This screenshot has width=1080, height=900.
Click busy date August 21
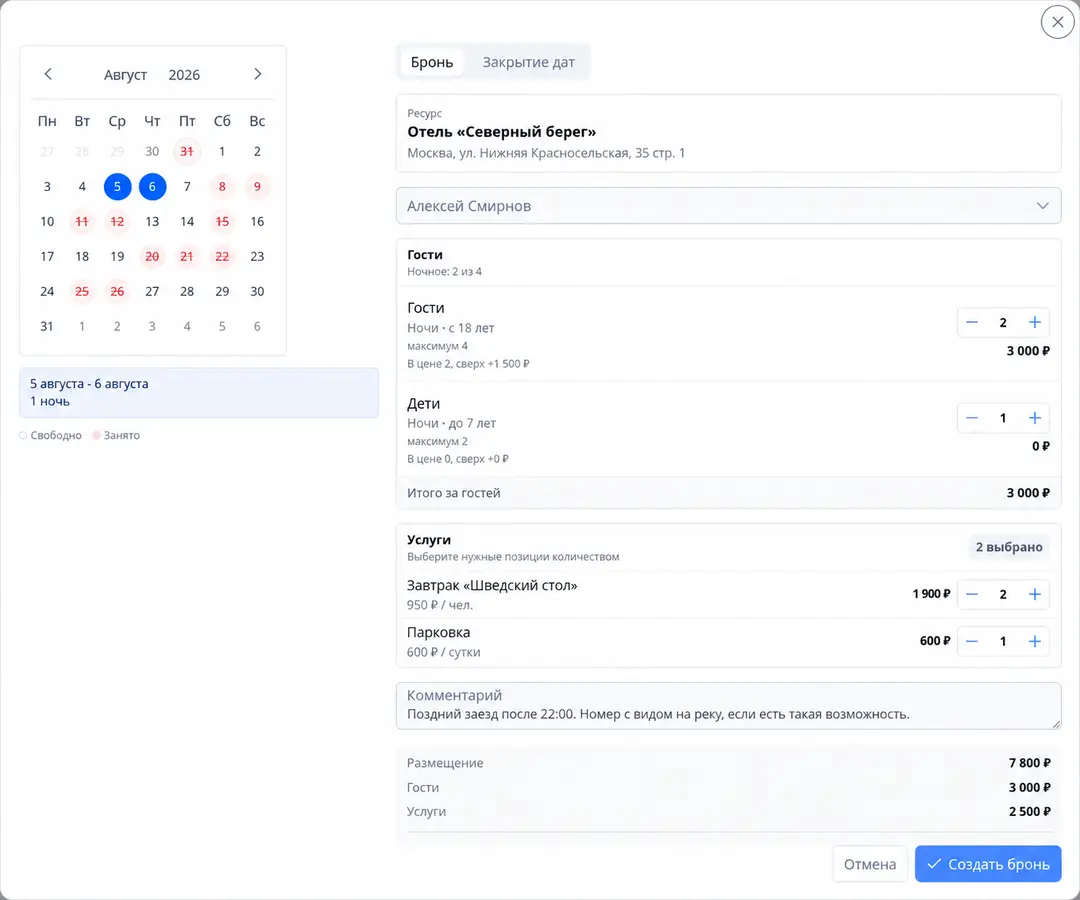pyautogui.click(x=187, y=257)
